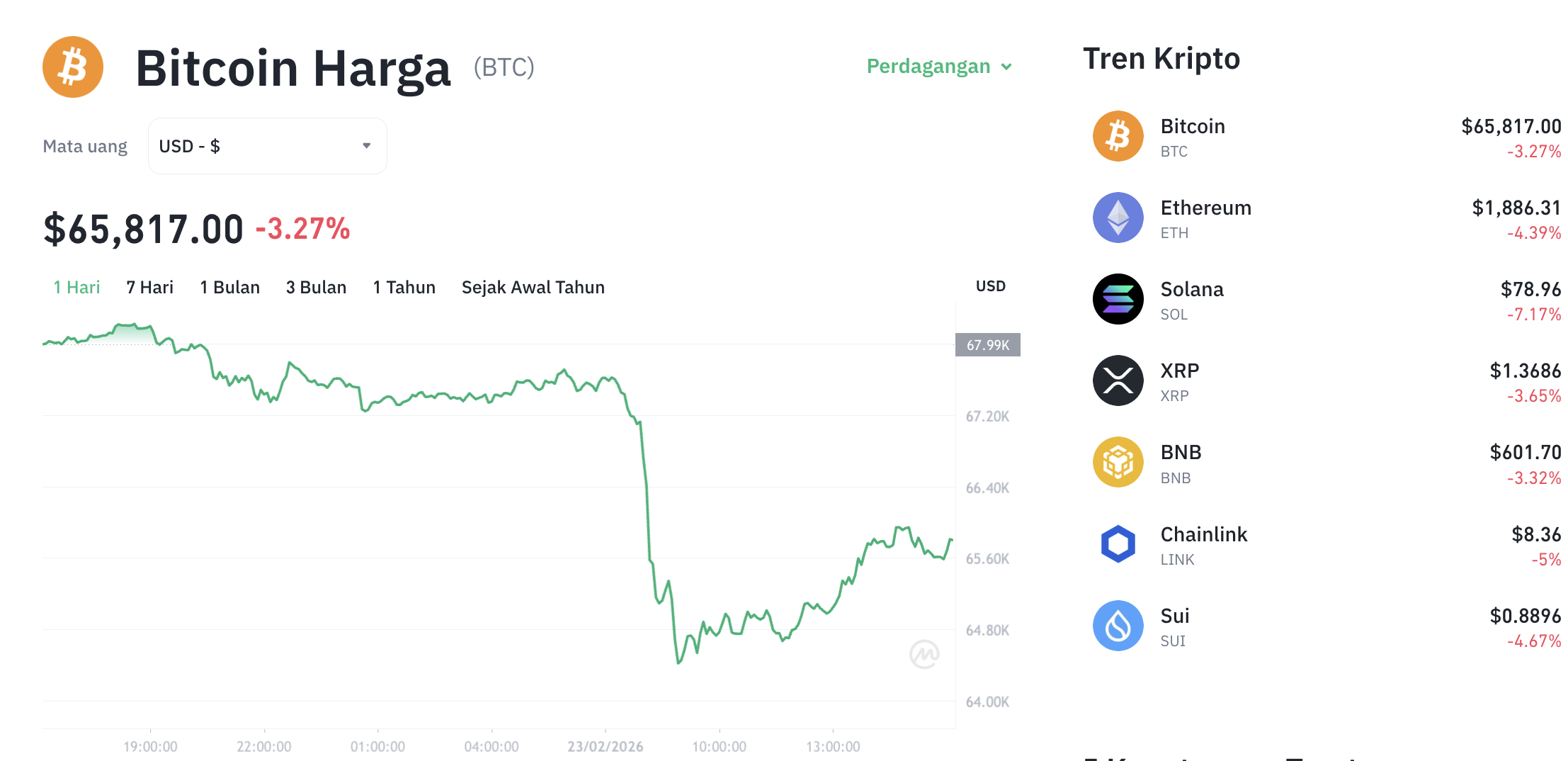Open the Mata uang selector arrow
Viewport: 1568px width, 761px height.
366,145
